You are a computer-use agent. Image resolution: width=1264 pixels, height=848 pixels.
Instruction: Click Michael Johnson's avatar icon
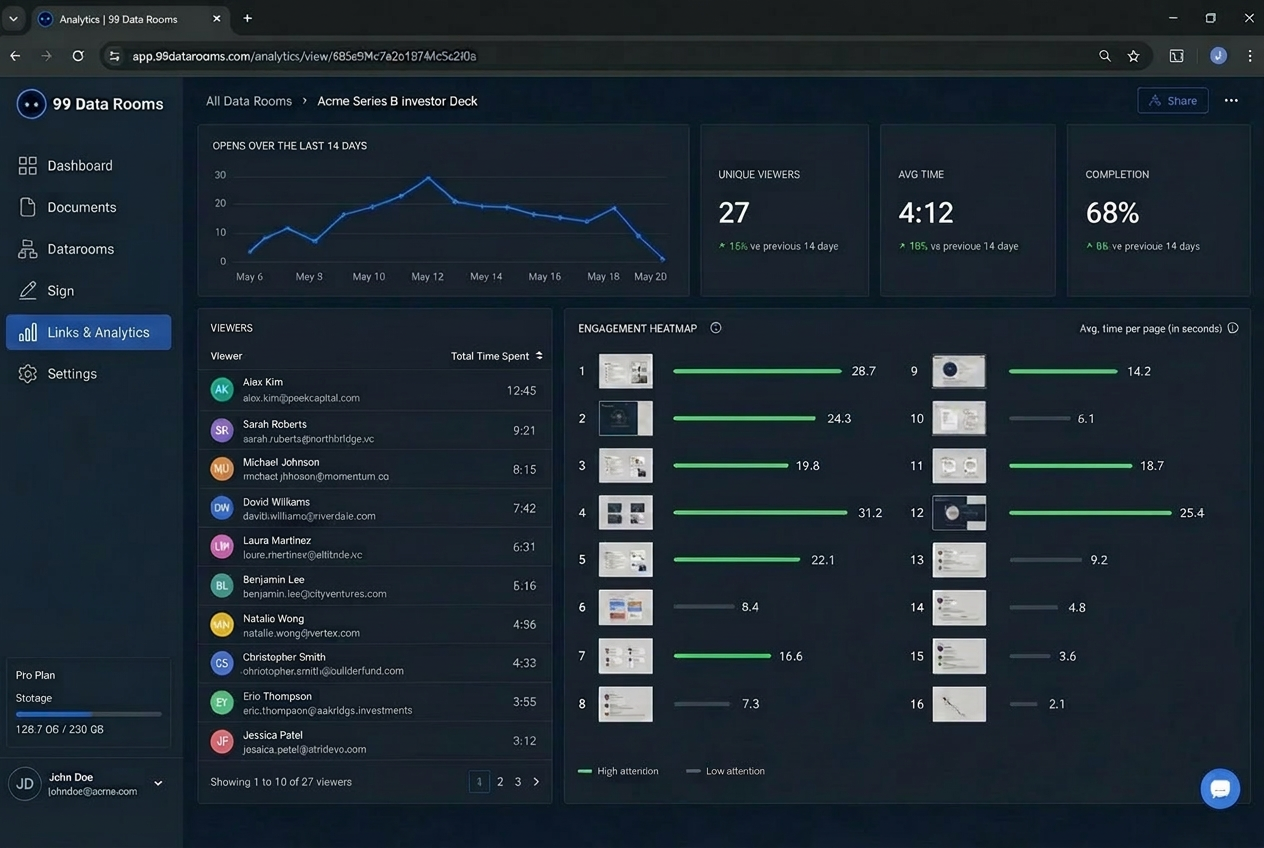coord(222,469)
